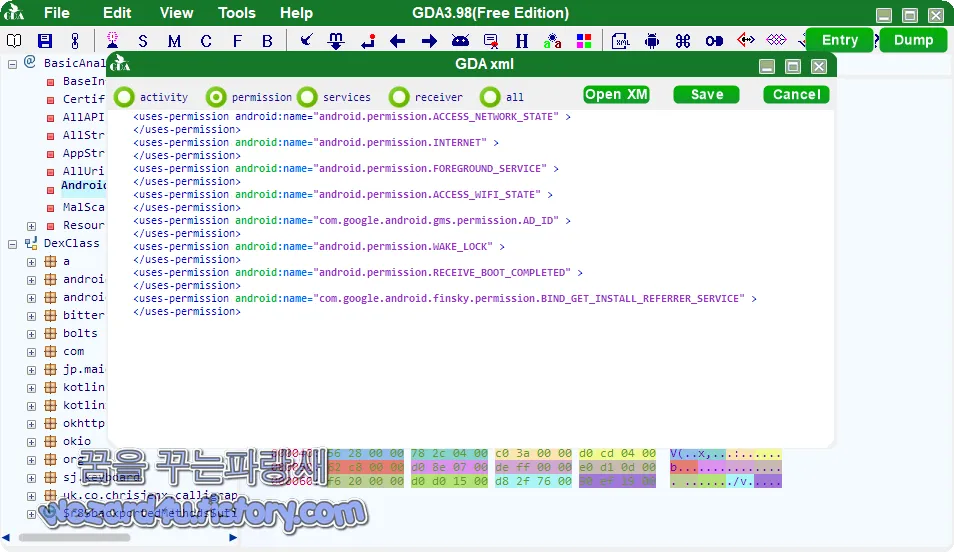Expand the com package node
Viewport: 954px width, 552px height.
click(x=31, y=352)
